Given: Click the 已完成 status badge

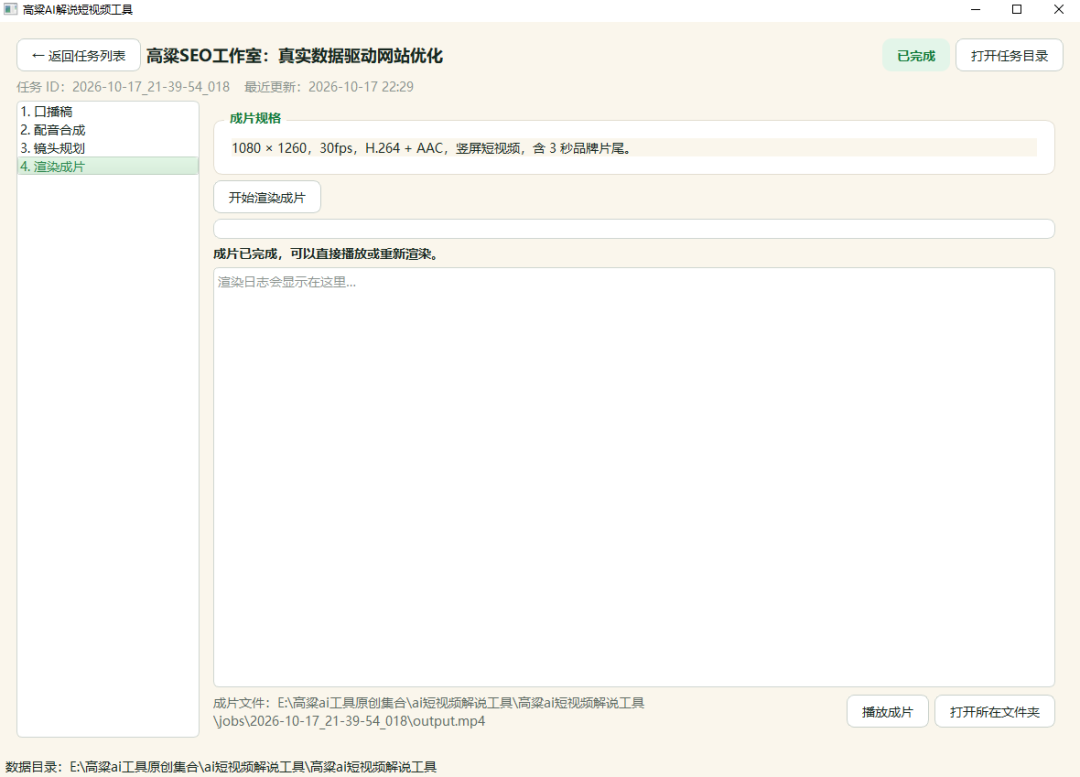Looking at the screenshot, I should [916, 55].
